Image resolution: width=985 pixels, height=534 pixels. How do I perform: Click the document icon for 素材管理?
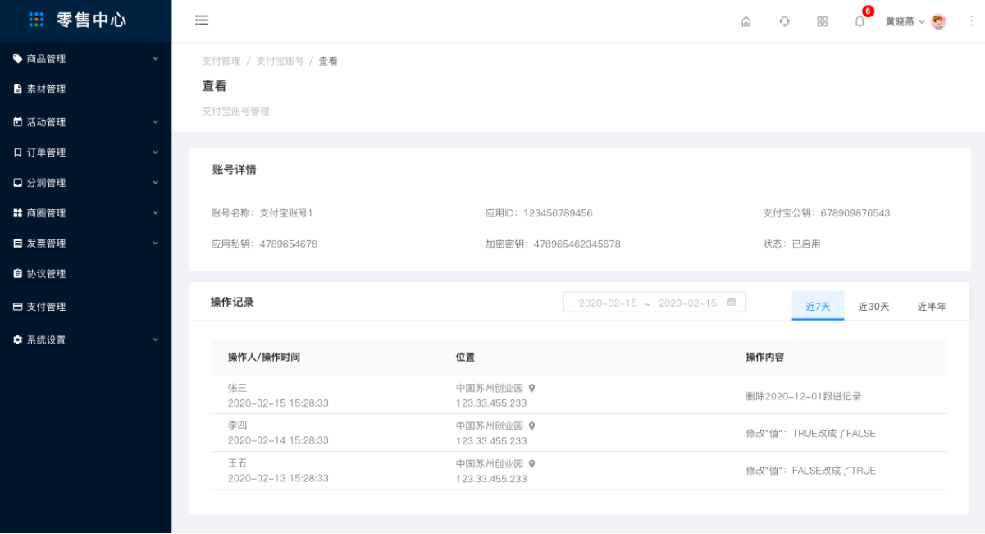point(18,89)
